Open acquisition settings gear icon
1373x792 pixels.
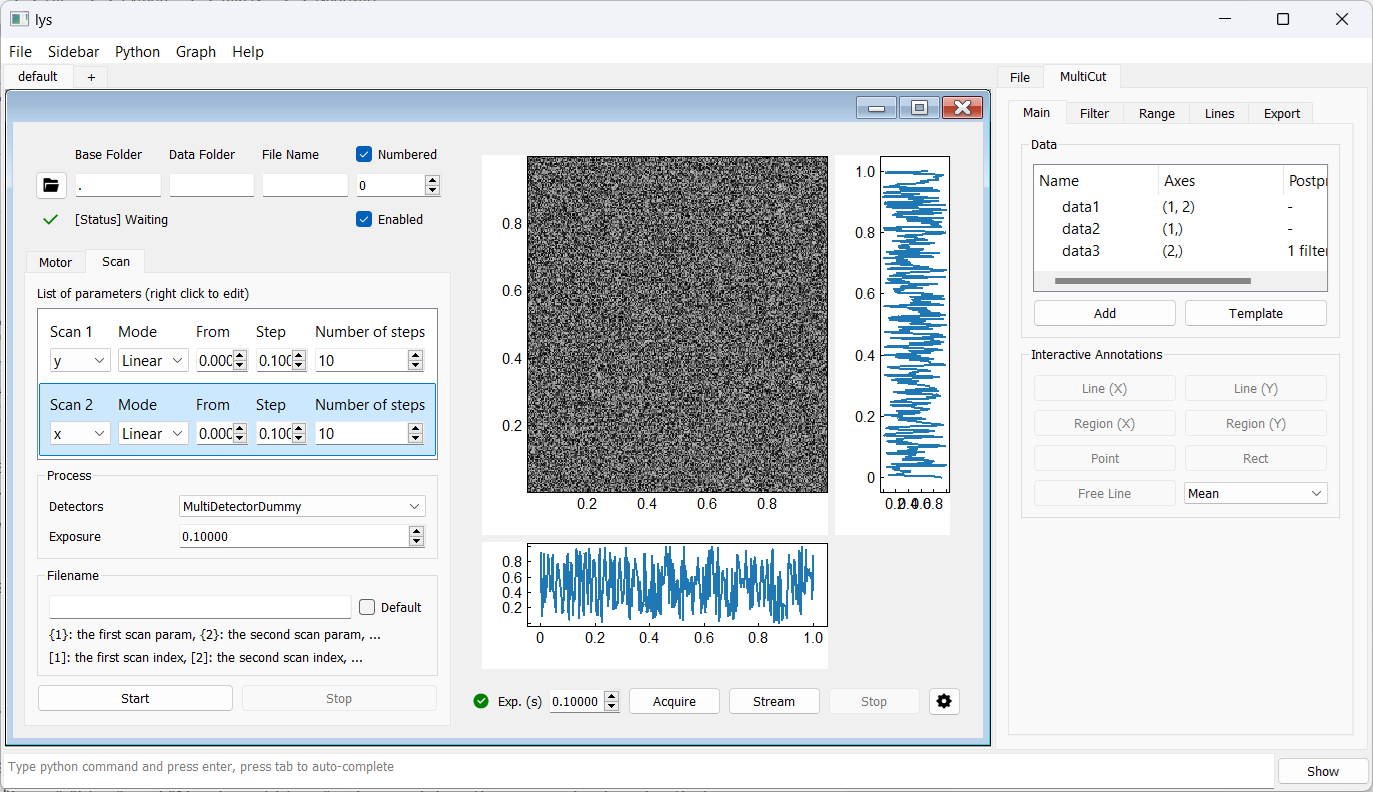pyautogui.click(x=943, y=701)
